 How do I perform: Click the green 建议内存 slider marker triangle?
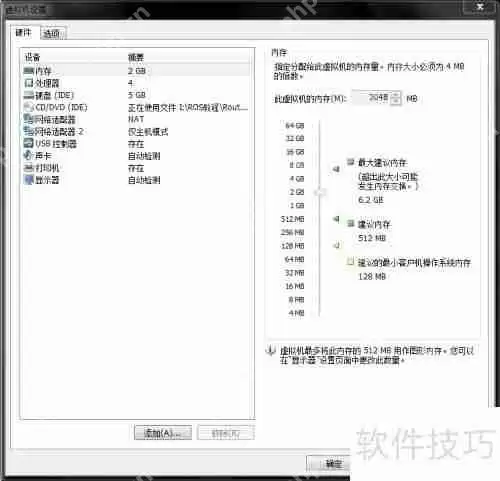click(x=336, y=219)
